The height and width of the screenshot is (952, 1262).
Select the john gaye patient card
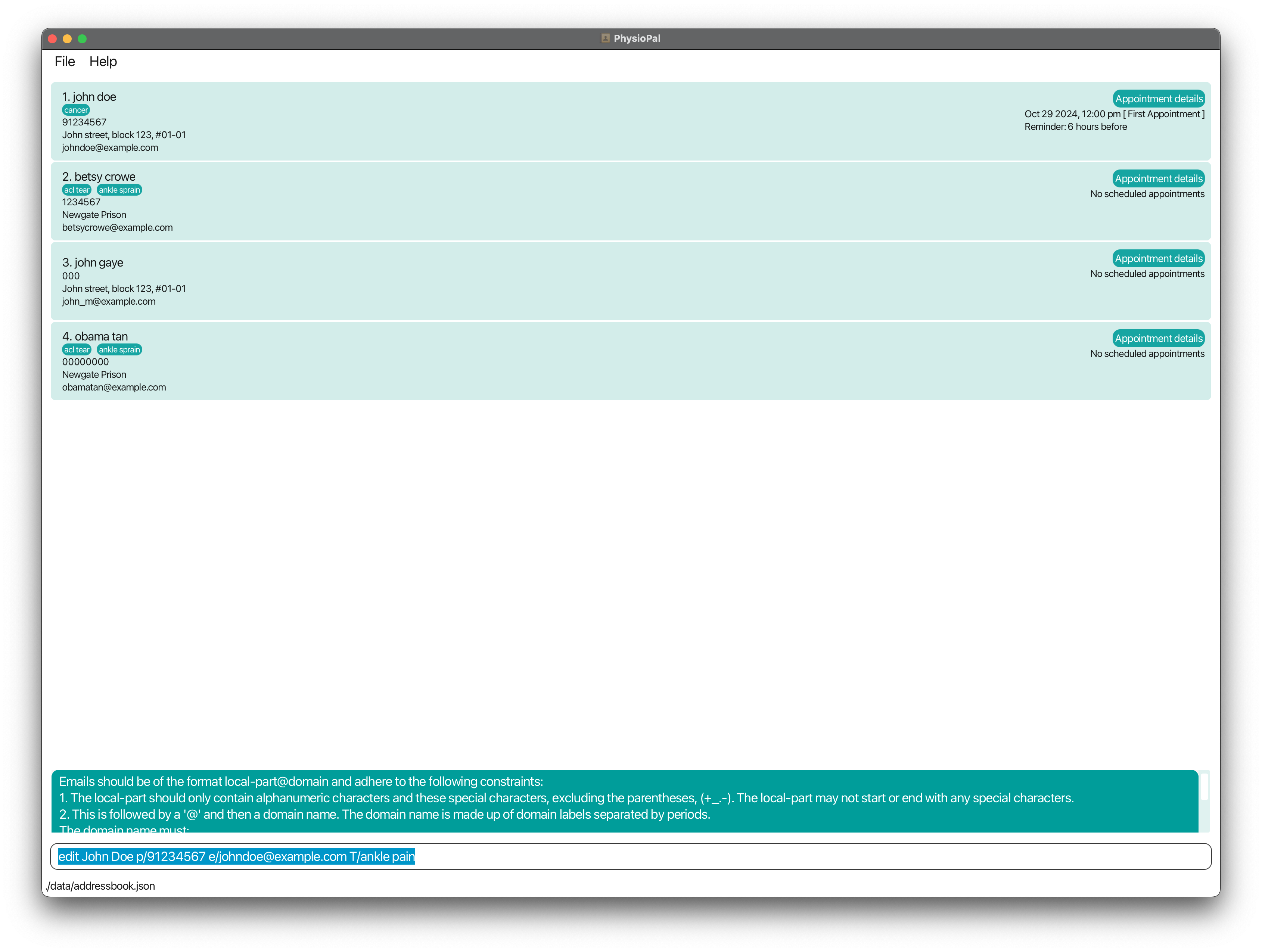click(x=571, y=281)
